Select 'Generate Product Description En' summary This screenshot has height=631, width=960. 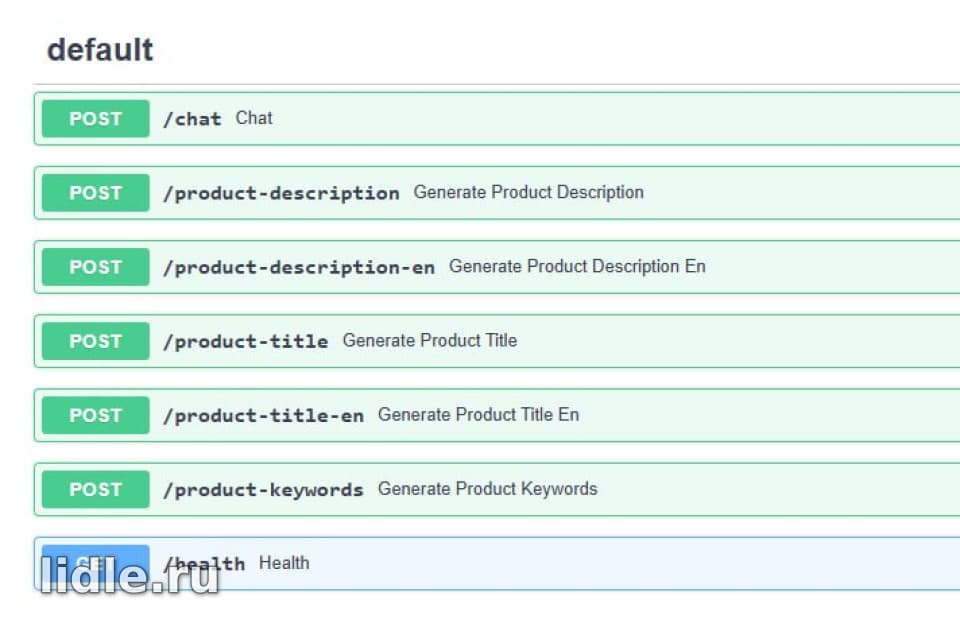pos(577,266)
